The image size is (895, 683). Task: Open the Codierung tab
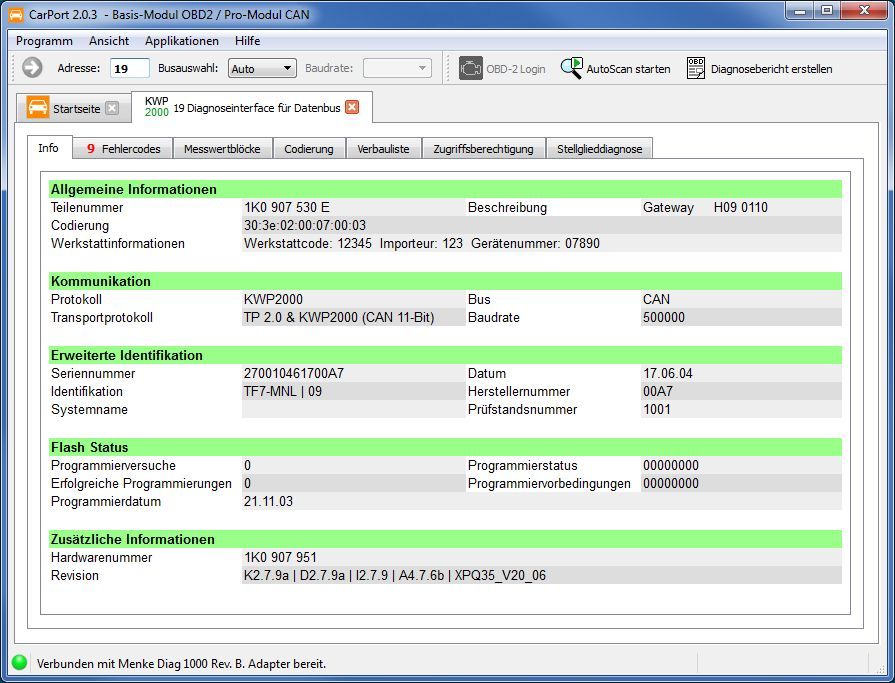308,149
